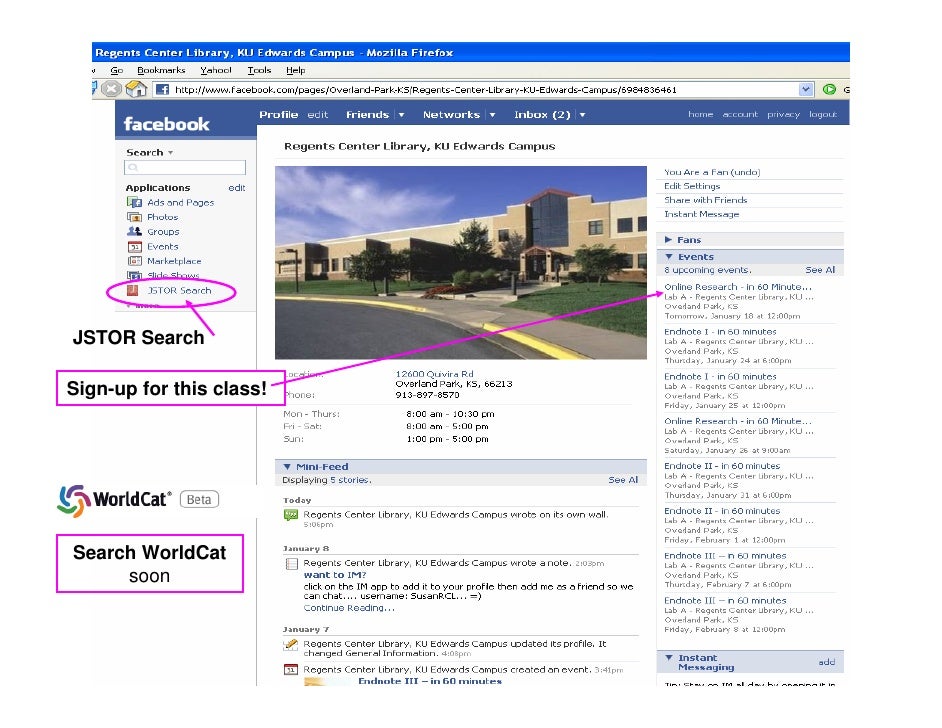Open Online Research event on January 26

[x=738, y=421]
